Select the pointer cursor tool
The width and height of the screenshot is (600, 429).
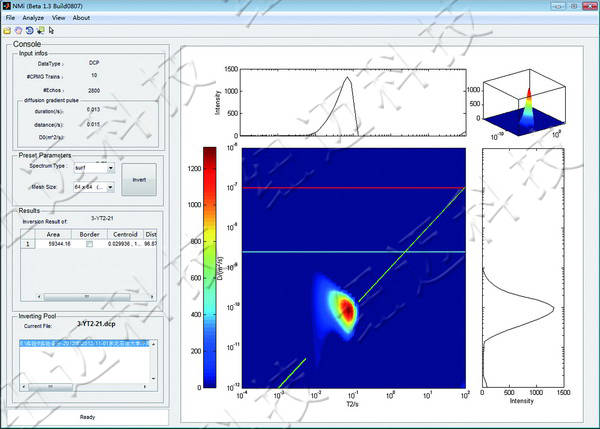coord(50,29)
